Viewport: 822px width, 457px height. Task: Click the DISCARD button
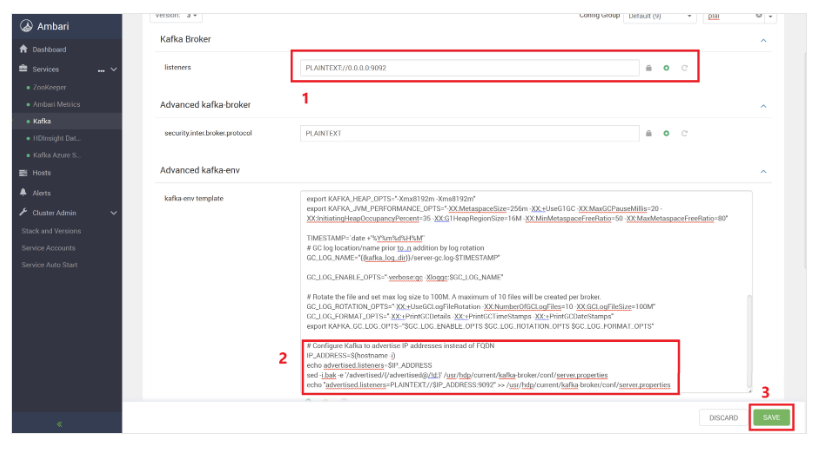point(723,418)
